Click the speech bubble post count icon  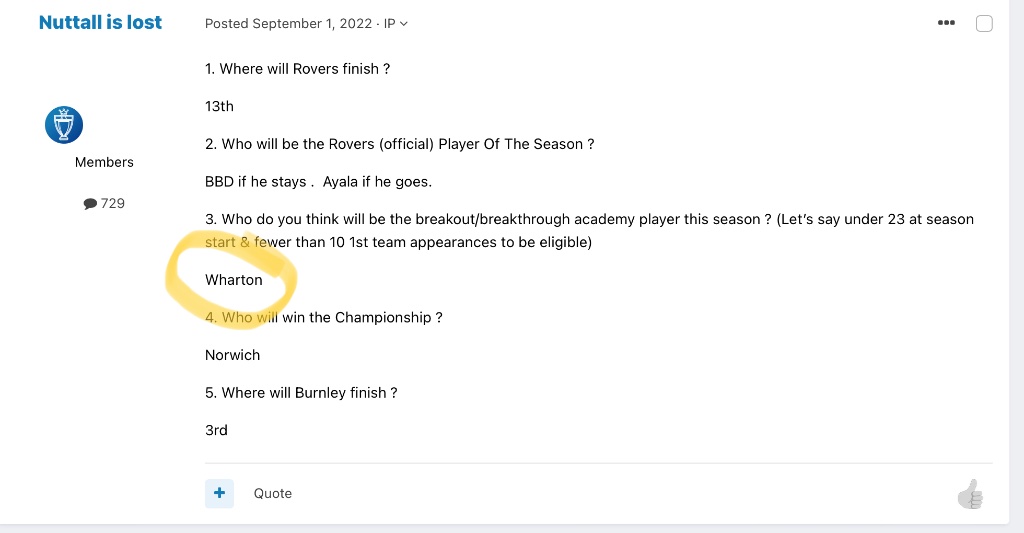(x=91, y=204)
